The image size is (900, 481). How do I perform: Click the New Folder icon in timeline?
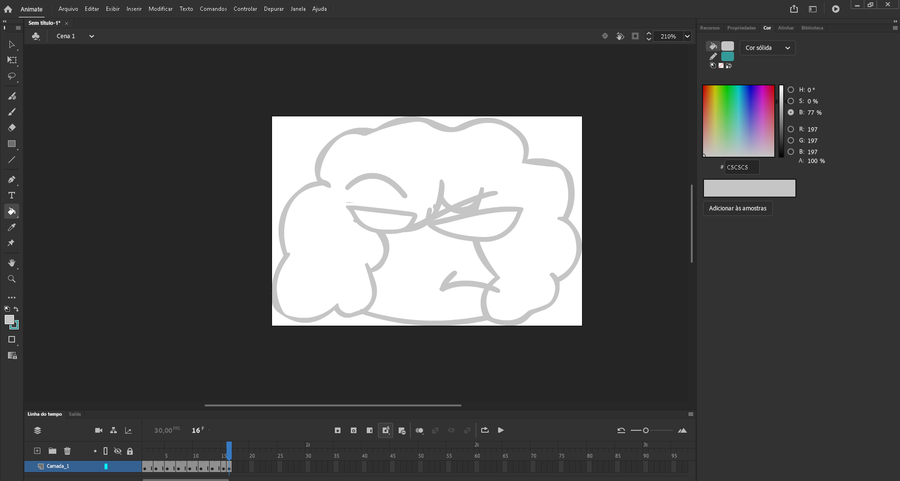(52, 451)
